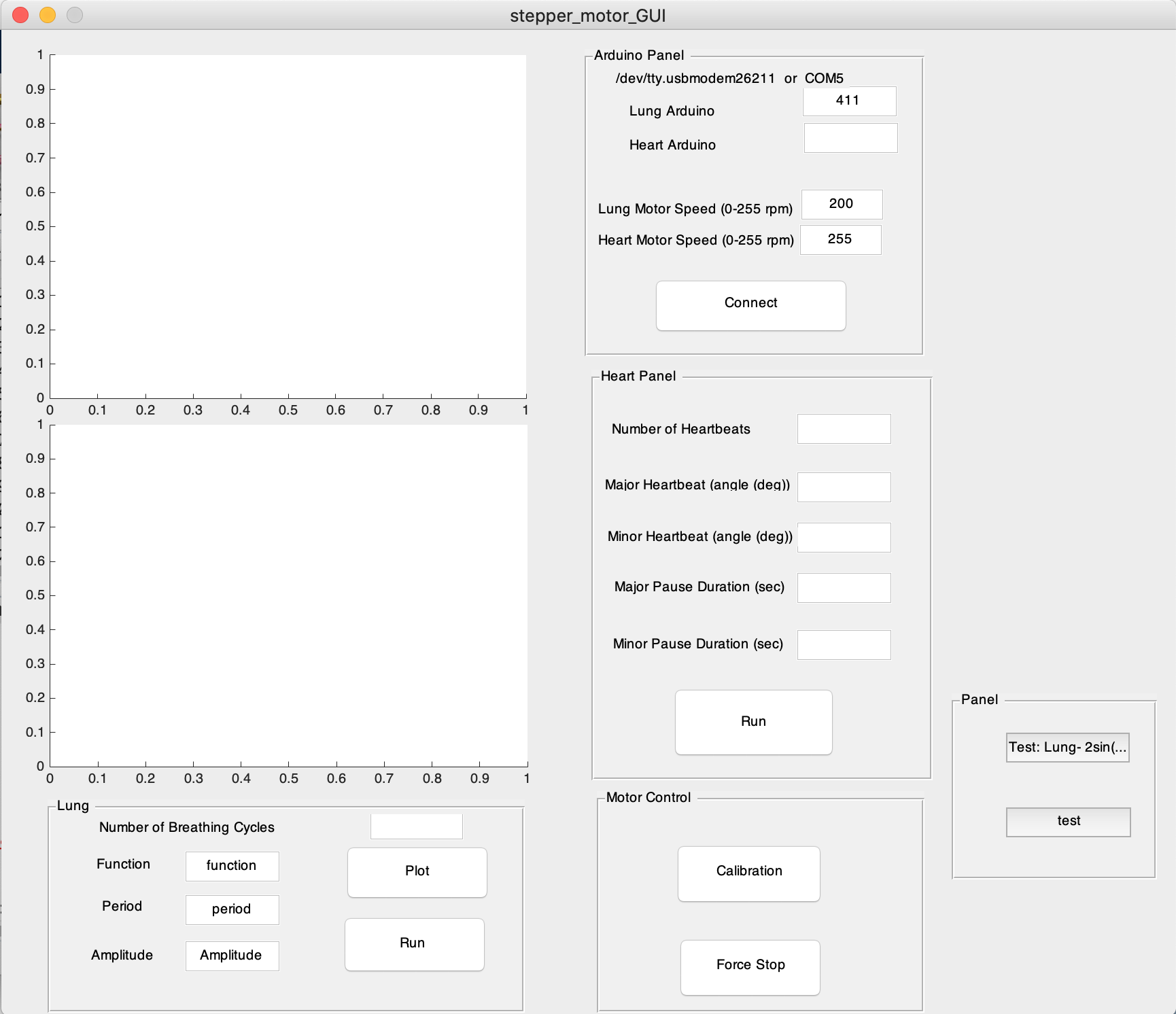Click the Lung Function input field
1176x1014 pixels.
[232, 867]
